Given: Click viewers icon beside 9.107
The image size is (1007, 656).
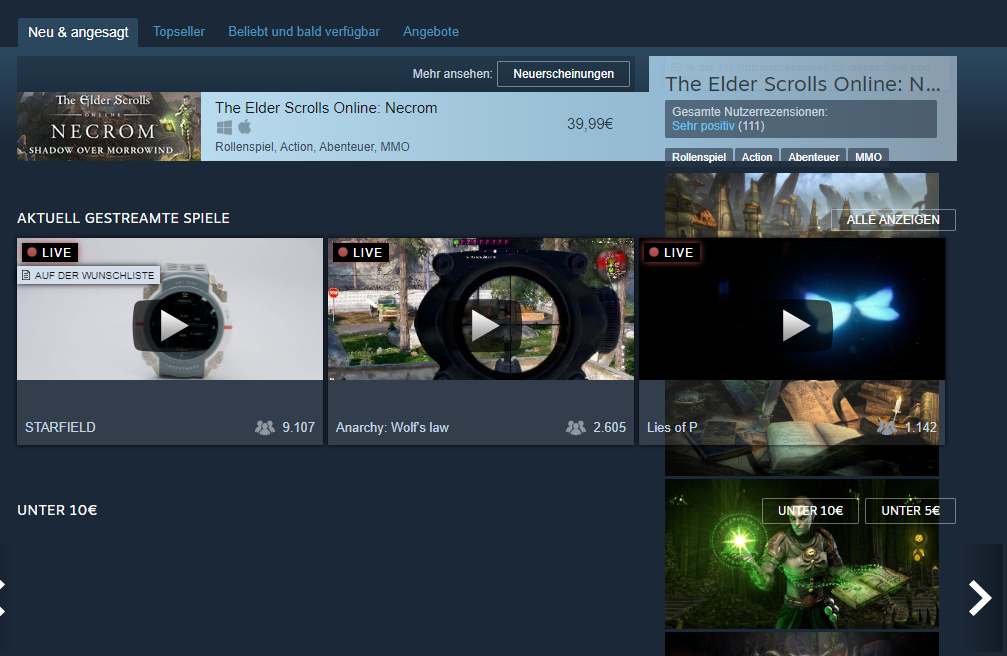Looking at the screenshot, I should point(265,427).
